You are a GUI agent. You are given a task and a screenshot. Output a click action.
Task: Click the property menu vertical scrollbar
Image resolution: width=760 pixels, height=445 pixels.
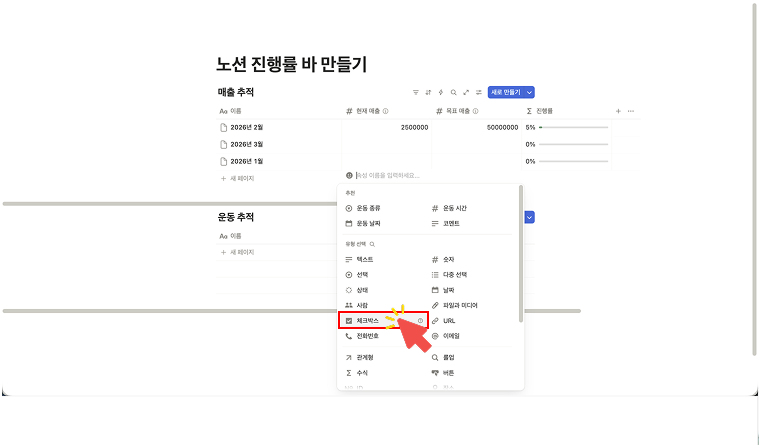521,254
